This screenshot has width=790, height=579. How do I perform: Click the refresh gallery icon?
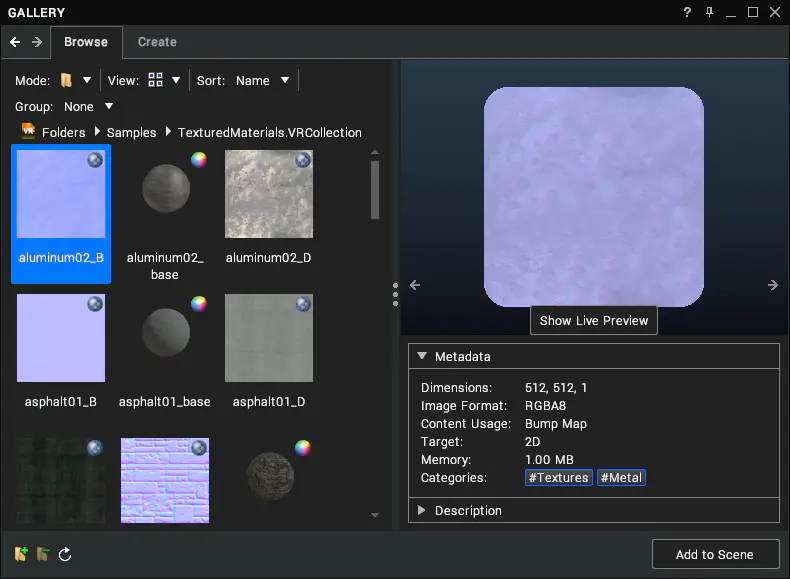pos(65,554)
